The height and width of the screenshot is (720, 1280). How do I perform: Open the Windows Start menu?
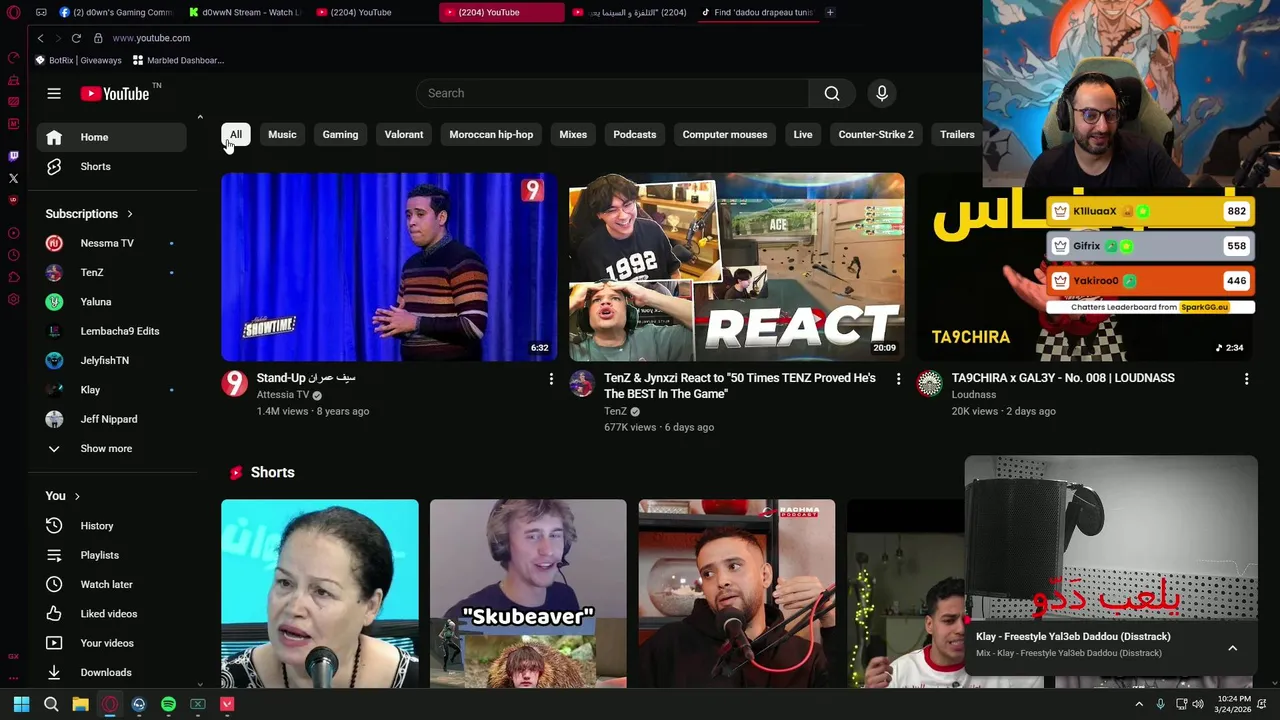(21, 704)
